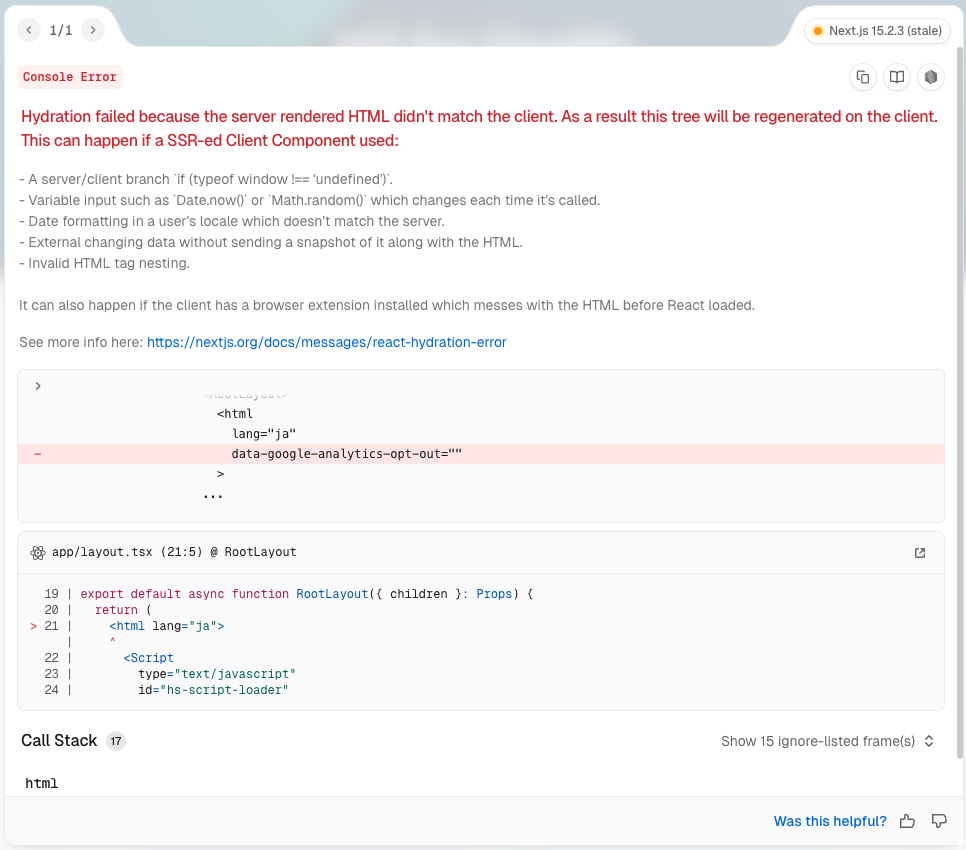966x850 pixels.
Task: Show 15 ignore-listed frames toggle
Action: coord(827,741)
